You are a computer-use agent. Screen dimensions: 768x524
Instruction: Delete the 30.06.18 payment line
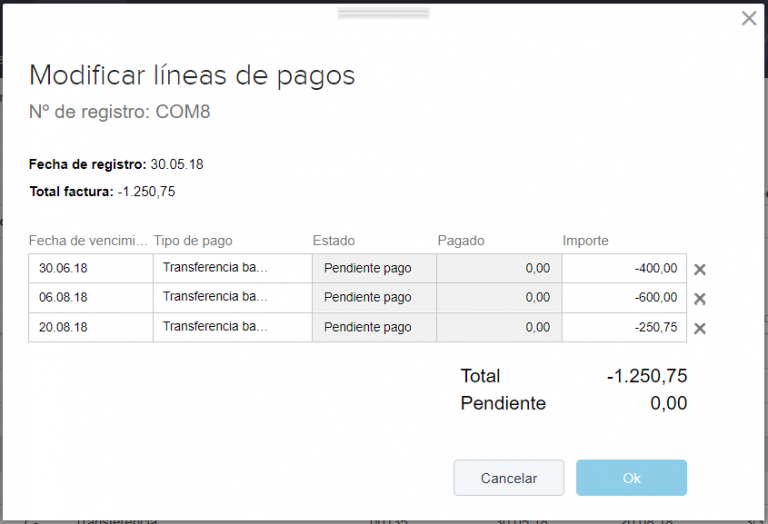700,269
